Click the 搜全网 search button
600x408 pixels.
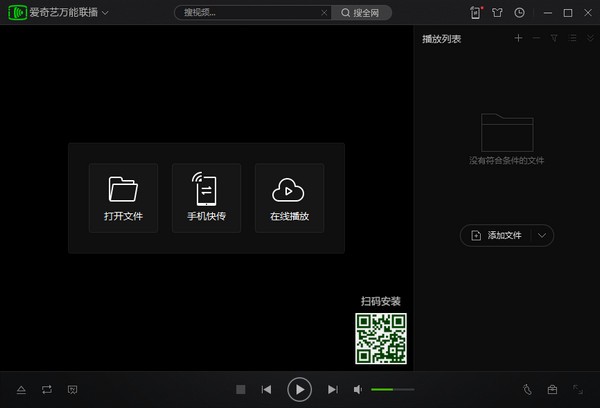pos(361,13)
